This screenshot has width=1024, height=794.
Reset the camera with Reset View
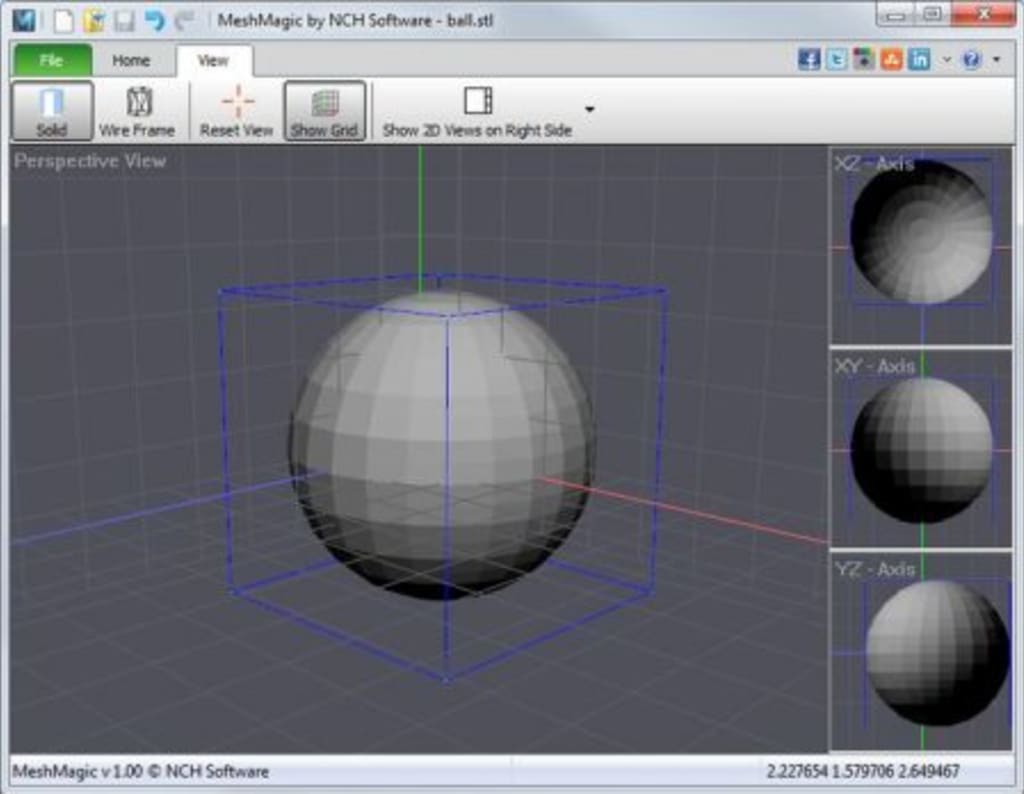(236, 108)
